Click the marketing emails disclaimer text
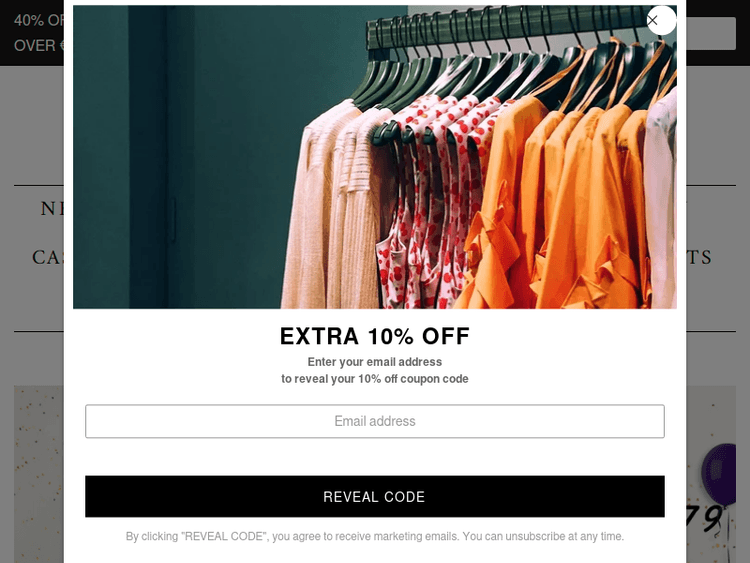The image size is (750, 563). point(375,536)
